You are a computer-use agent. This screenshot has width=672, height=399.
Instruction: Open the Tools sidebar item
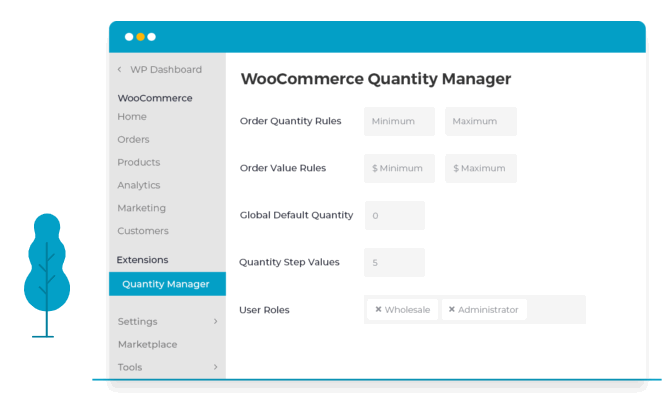pos(130,367)
